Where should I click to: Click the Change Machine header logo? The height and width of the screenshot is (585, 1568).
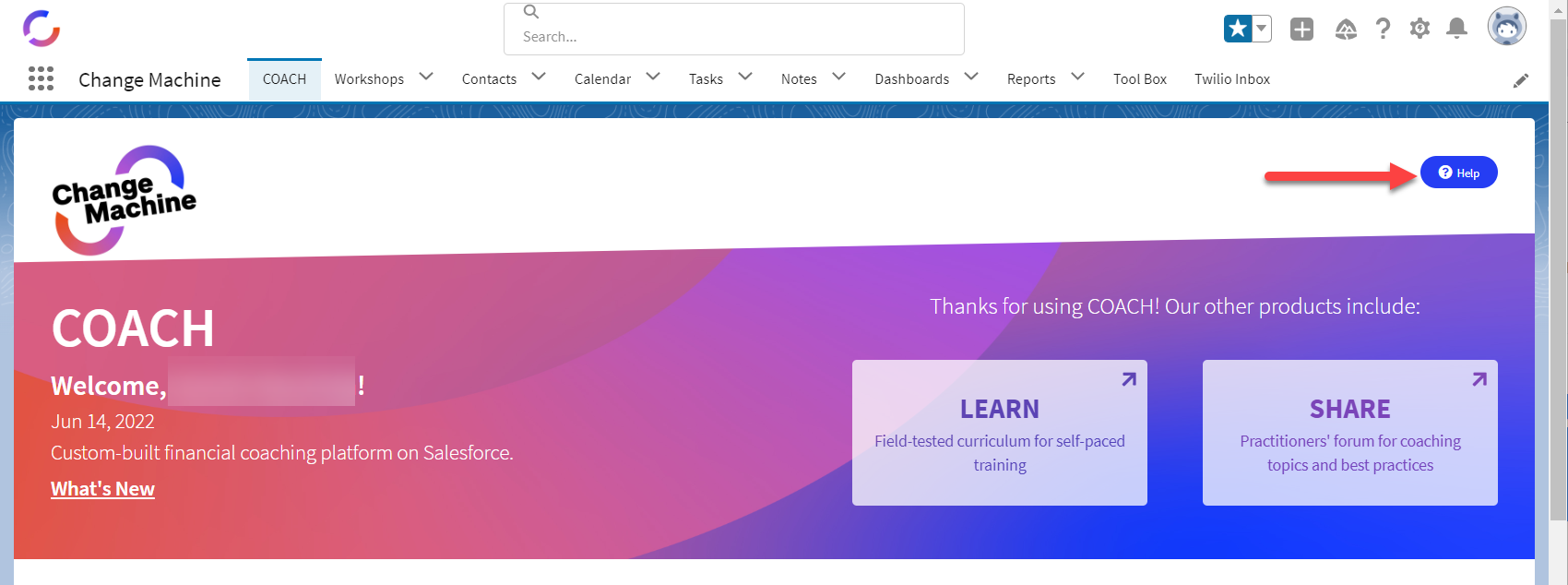[42, 28]
